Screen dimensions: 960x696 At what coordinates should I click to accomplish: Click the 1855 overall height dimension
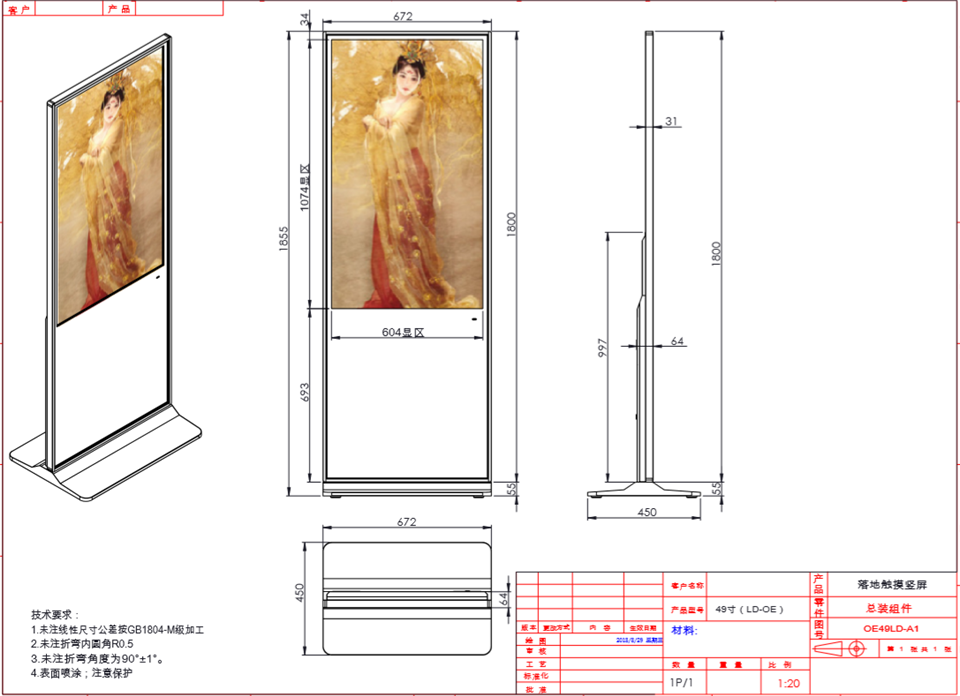283,238
